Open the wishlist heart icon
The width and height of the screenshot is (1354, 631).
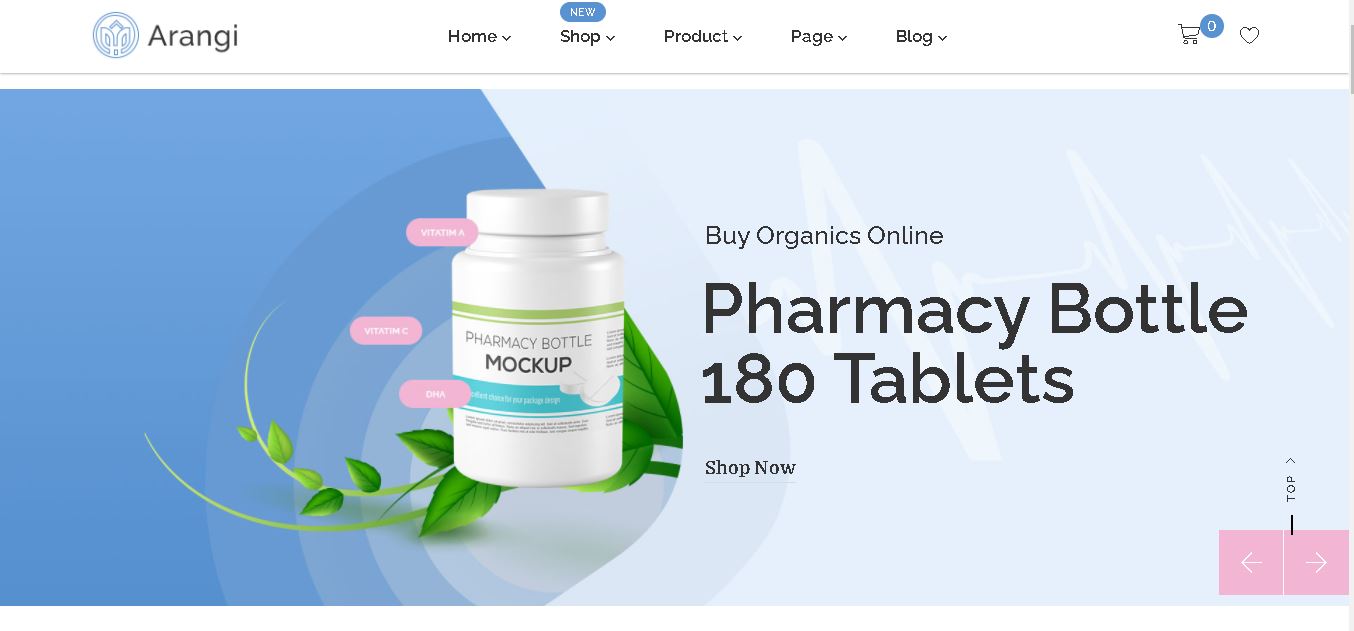pos(1249,36)
